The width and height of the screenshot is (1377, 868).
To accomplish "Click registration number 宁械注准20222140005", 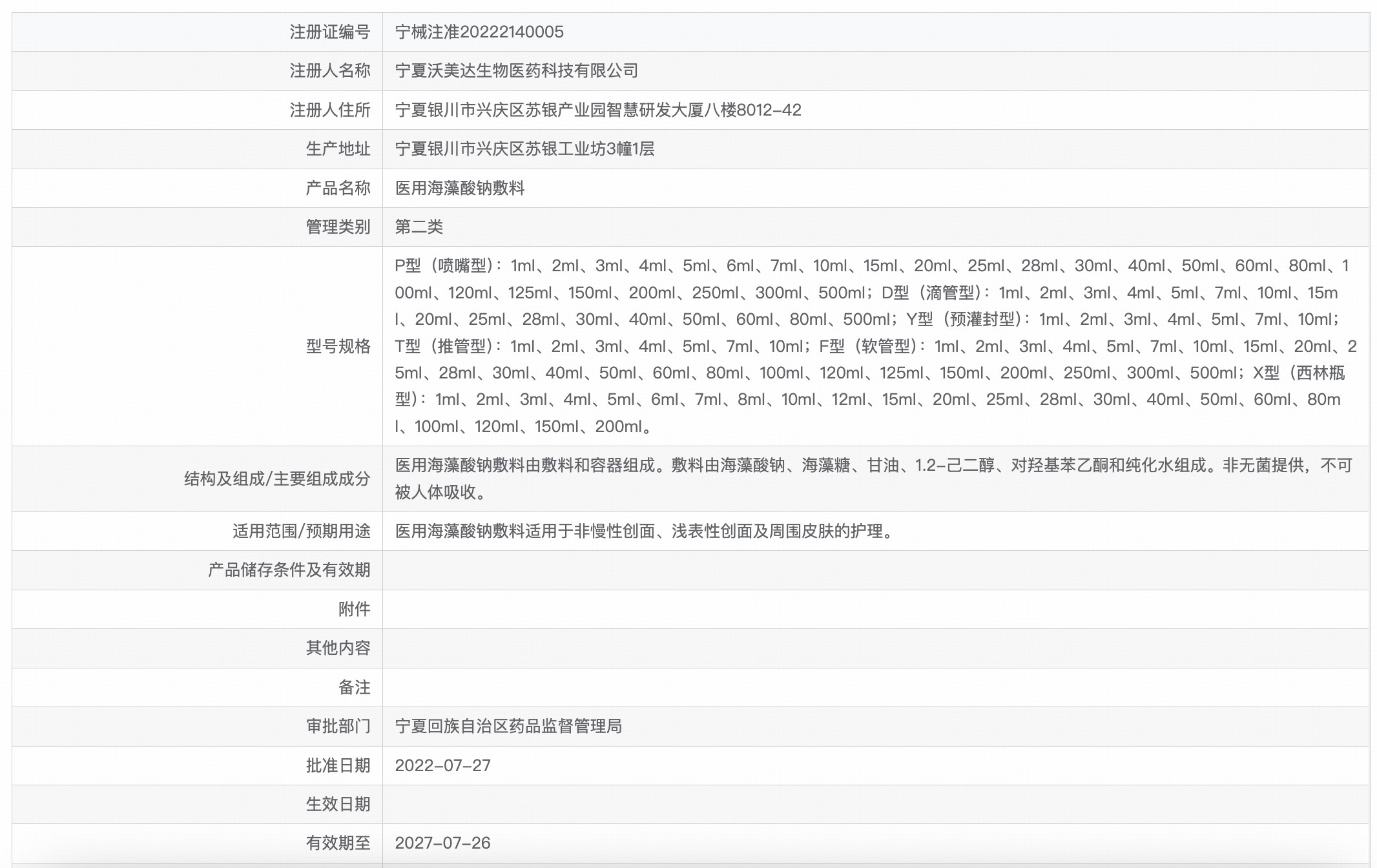I will pyautogui.click(x=479, y=32).
